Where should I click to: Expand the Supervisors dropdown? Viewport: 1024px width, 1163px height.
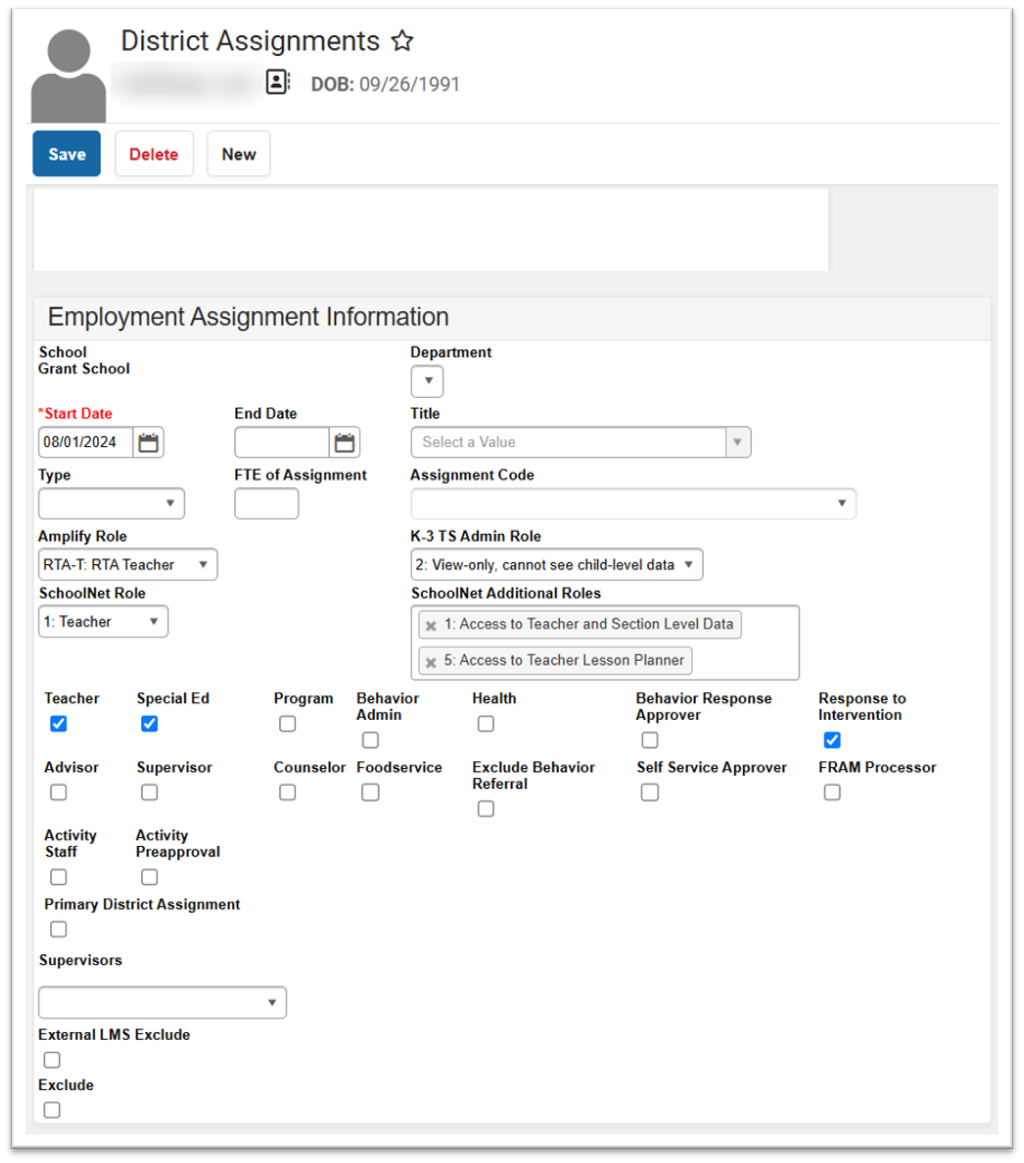[x=162, y=1003]
